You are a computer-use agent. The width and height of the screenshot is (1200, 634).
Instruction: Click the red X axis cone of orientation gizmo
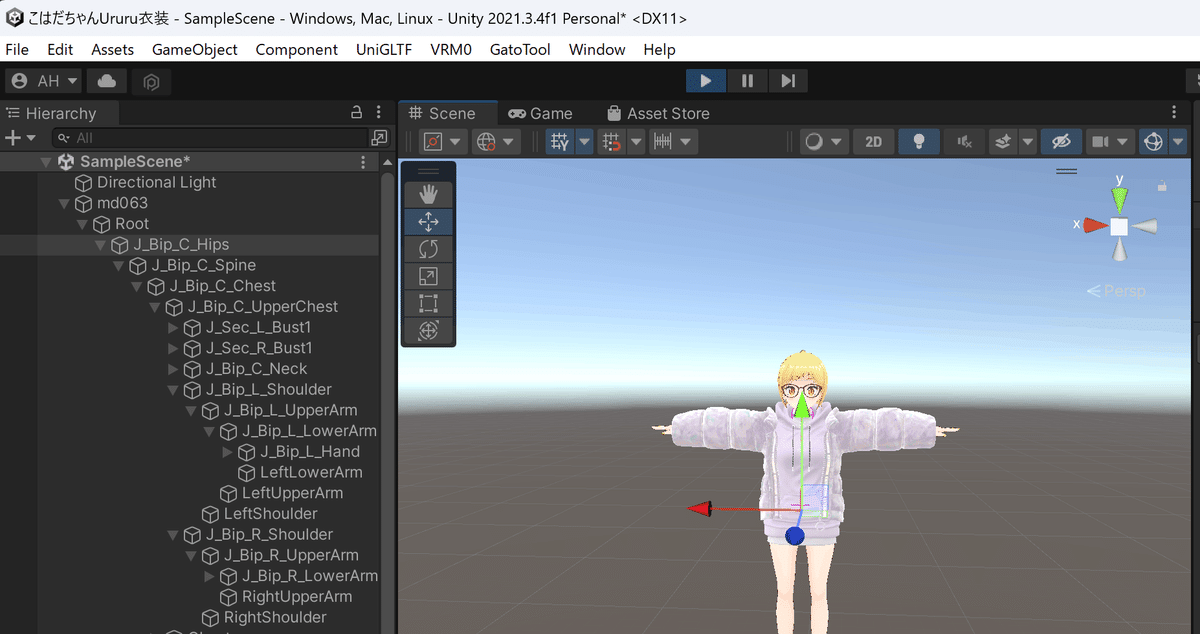click(1095, 225)
